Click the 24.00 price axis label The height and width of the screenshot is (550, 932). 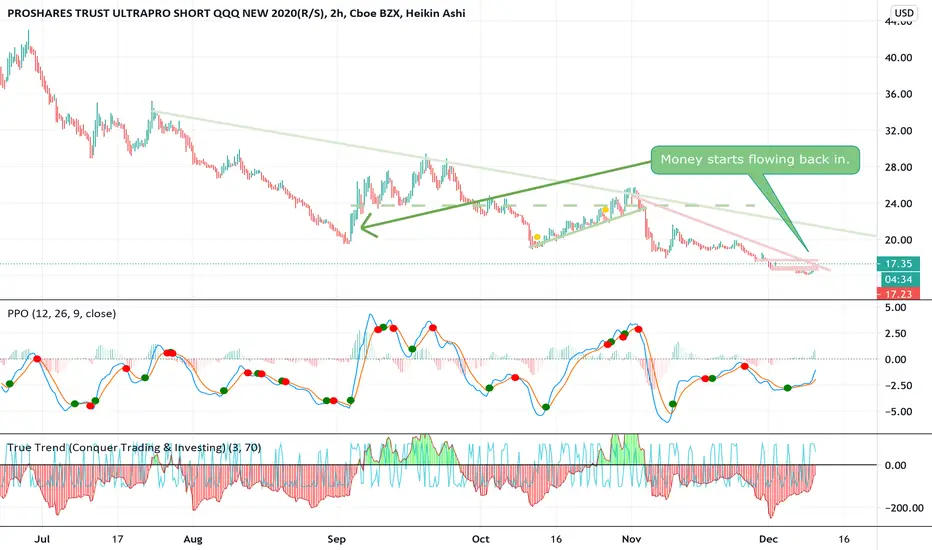898,203
